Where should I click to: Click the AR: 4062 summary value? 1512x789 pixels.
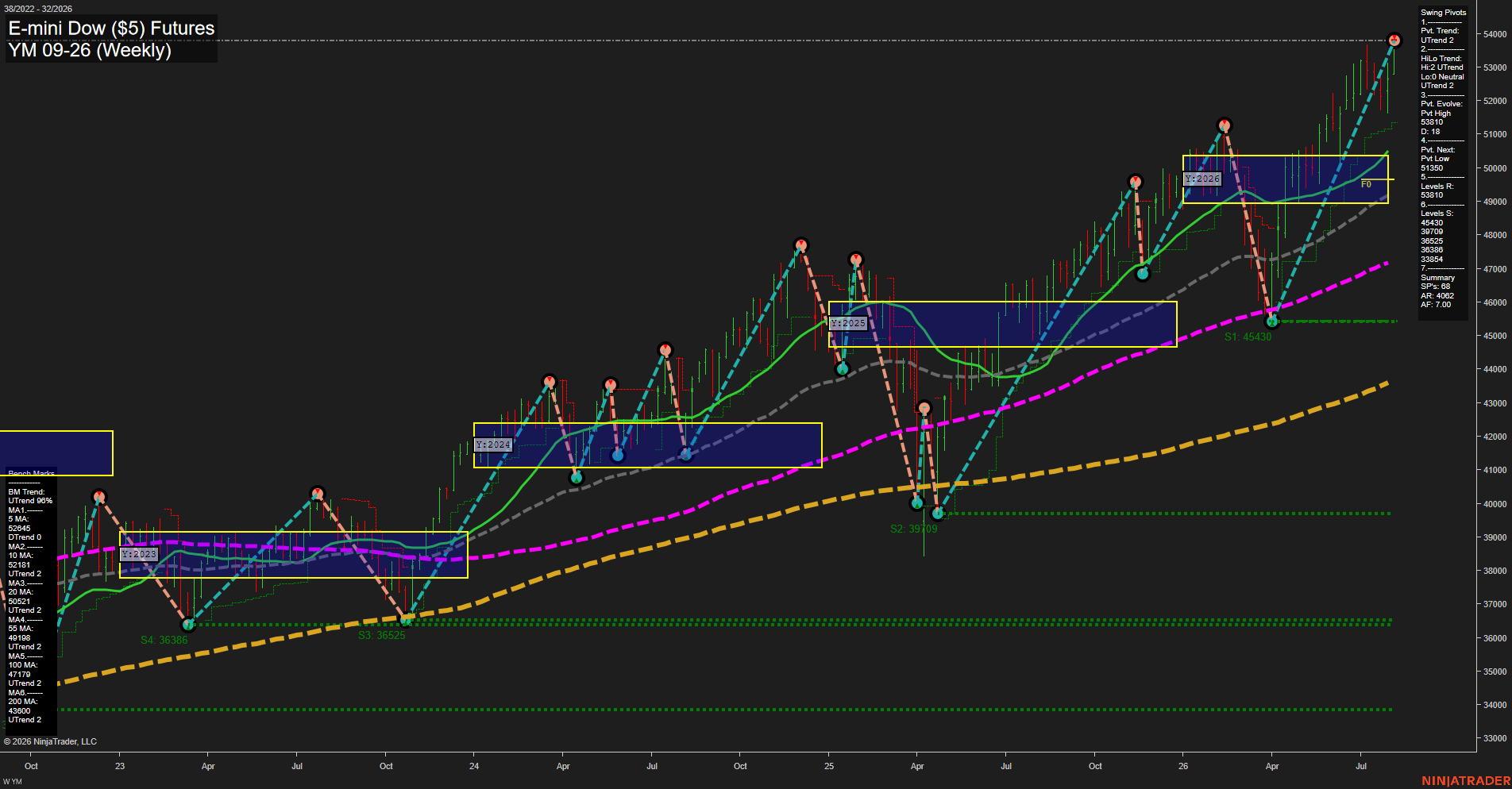1437,296
